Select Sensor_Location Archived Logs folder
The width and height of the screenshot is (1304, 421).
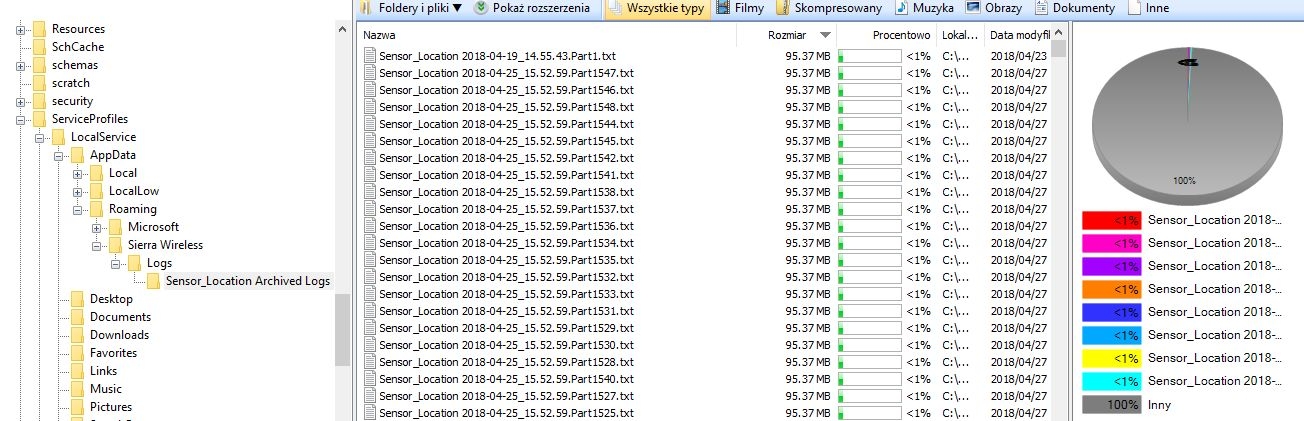(247, 281)
